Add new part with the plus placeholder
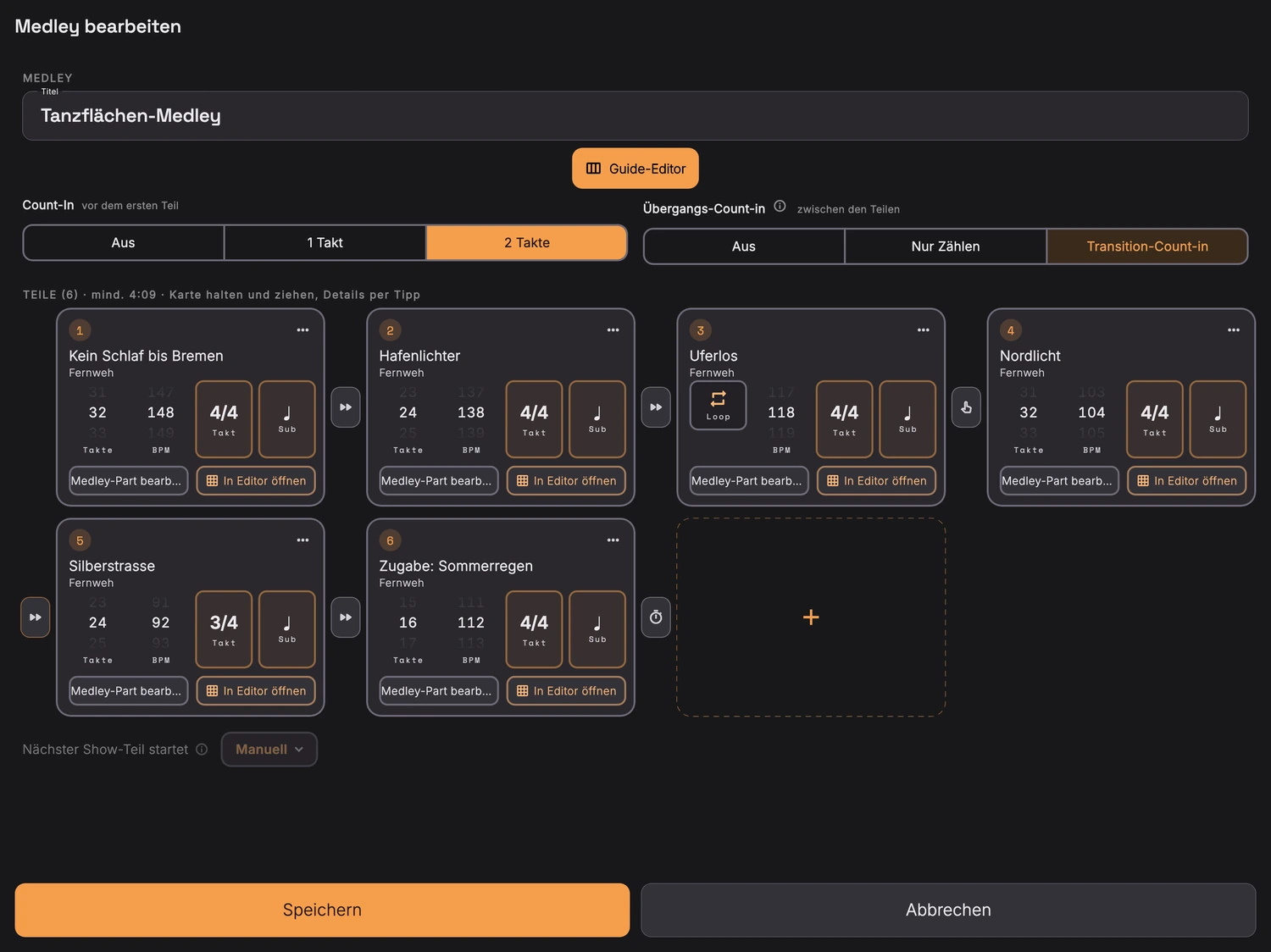The image size is (1271, 952). tap(811, 617)
